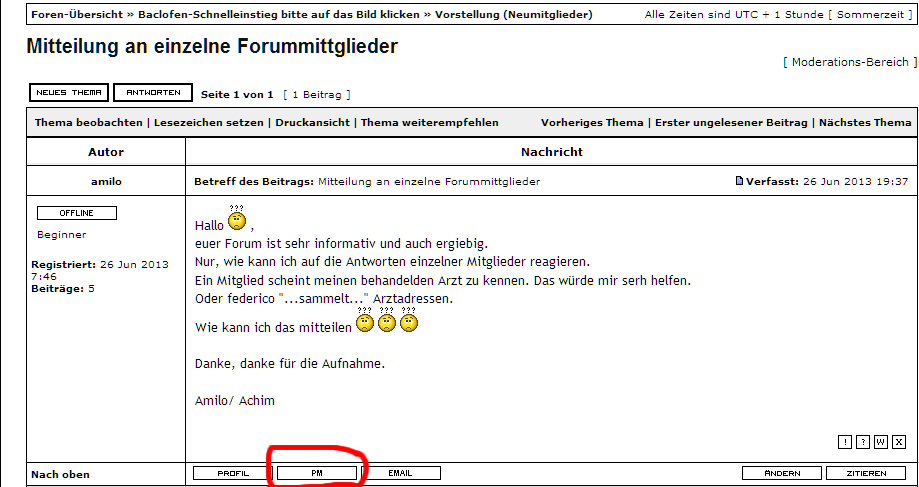Open Foren-Übersicht breadcrumb link
The width and height of the screenshot is (919, 487).
pos(77,15)
